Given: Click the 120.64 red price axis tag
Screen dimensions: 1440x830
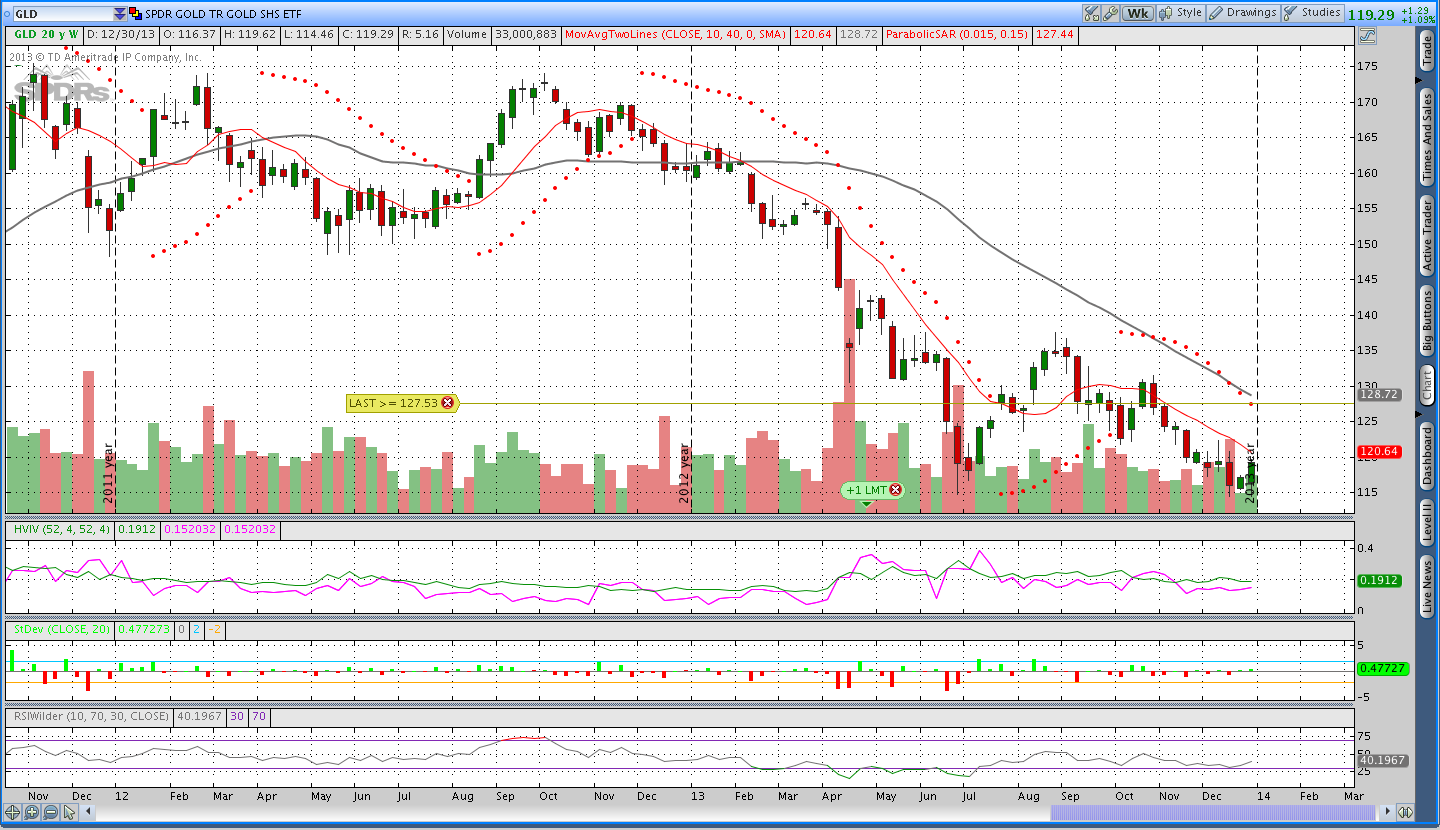Looking at the screenshot, I should click(1379, 452).
